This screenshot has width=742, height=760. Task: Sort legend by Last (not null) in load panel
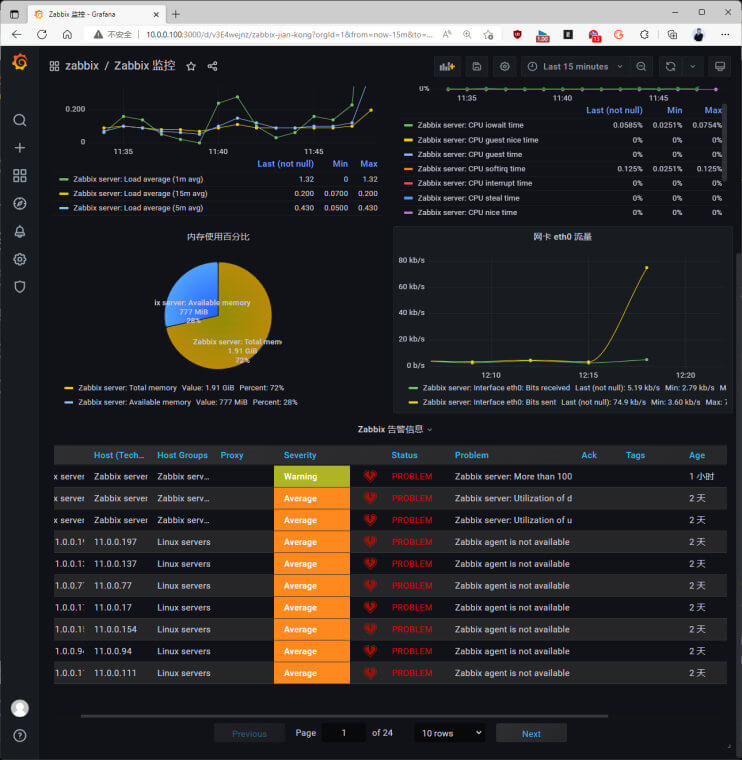[x=285, y=164]
